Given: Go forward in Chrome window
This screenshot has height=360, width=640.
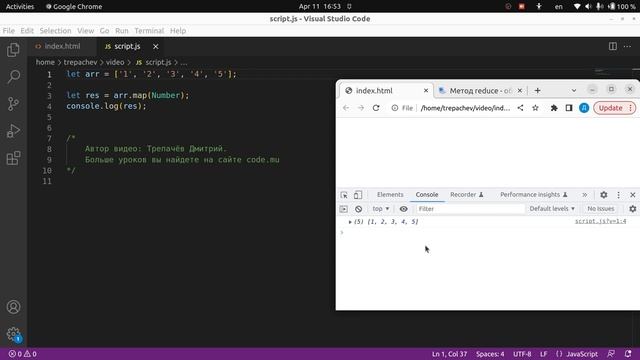Looking at the screenshot, I should (361, 108).
